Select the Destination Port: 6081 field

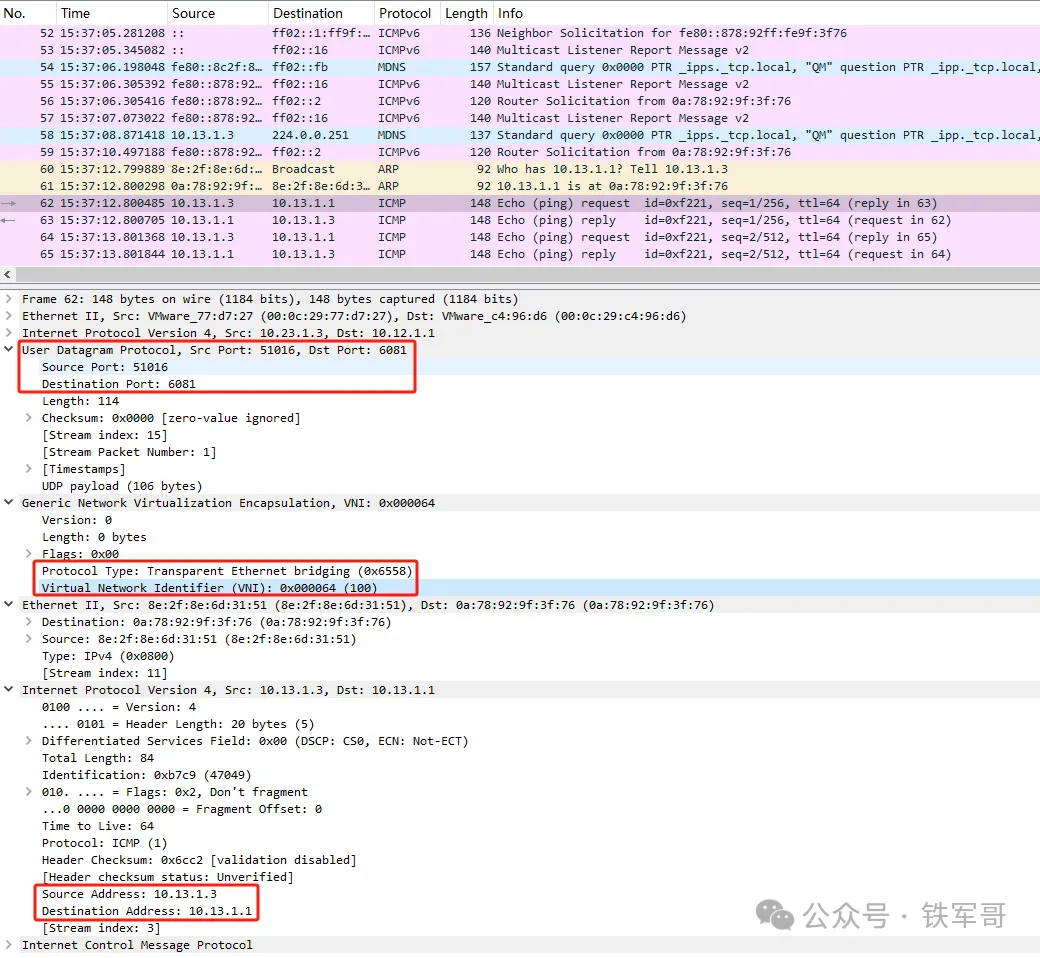[118, 384]
